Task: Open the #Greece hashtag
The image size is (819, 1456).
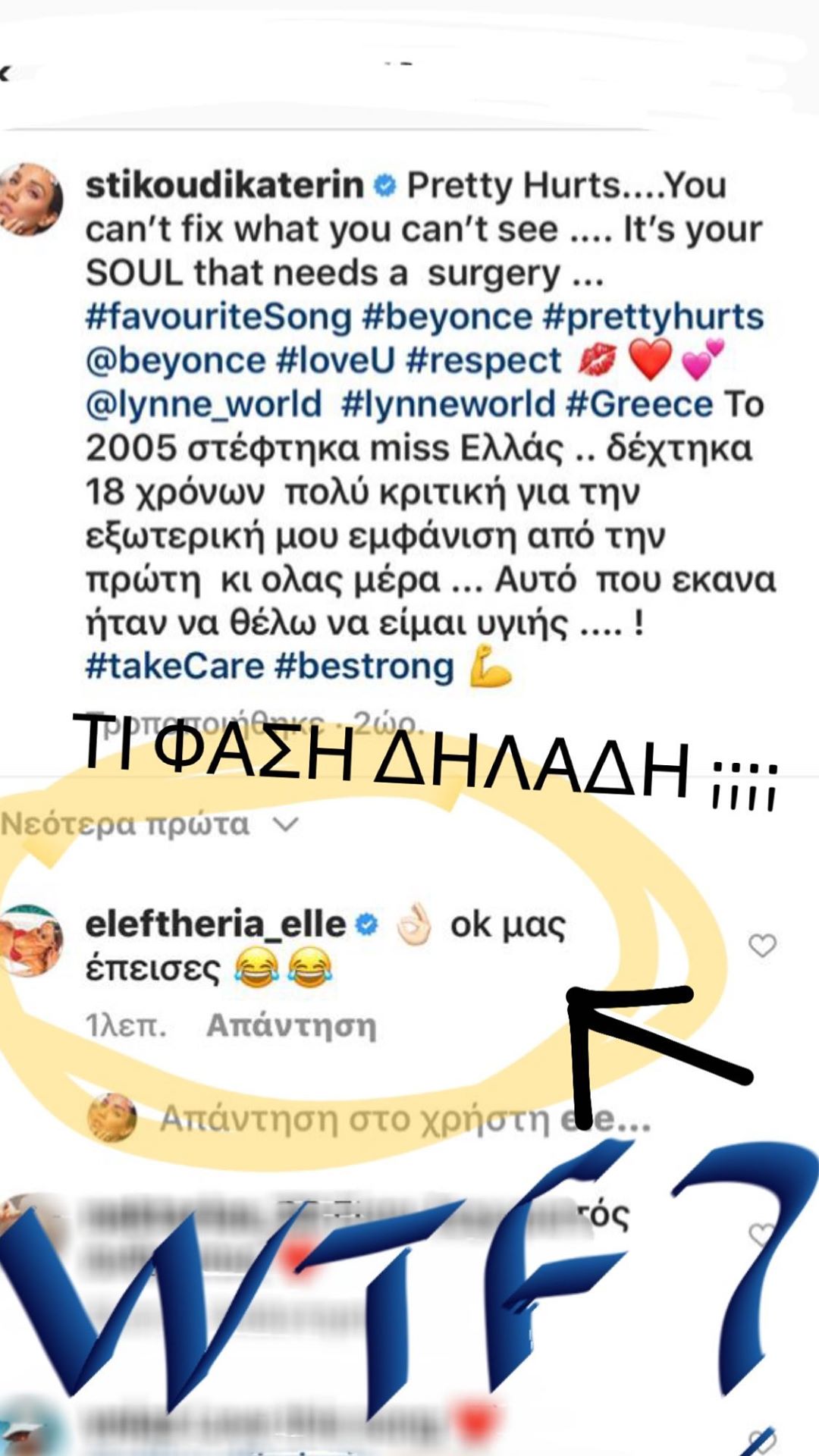Action: (639, 404)
